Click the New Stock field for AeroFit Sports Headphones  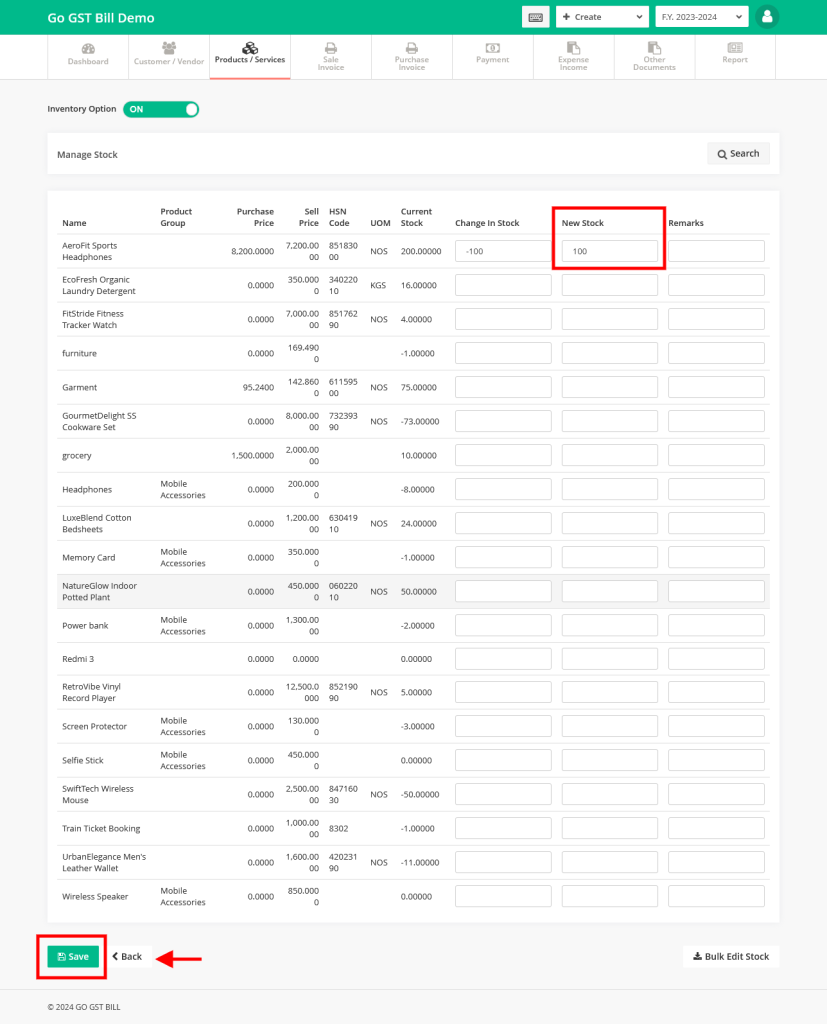(608, 251)
